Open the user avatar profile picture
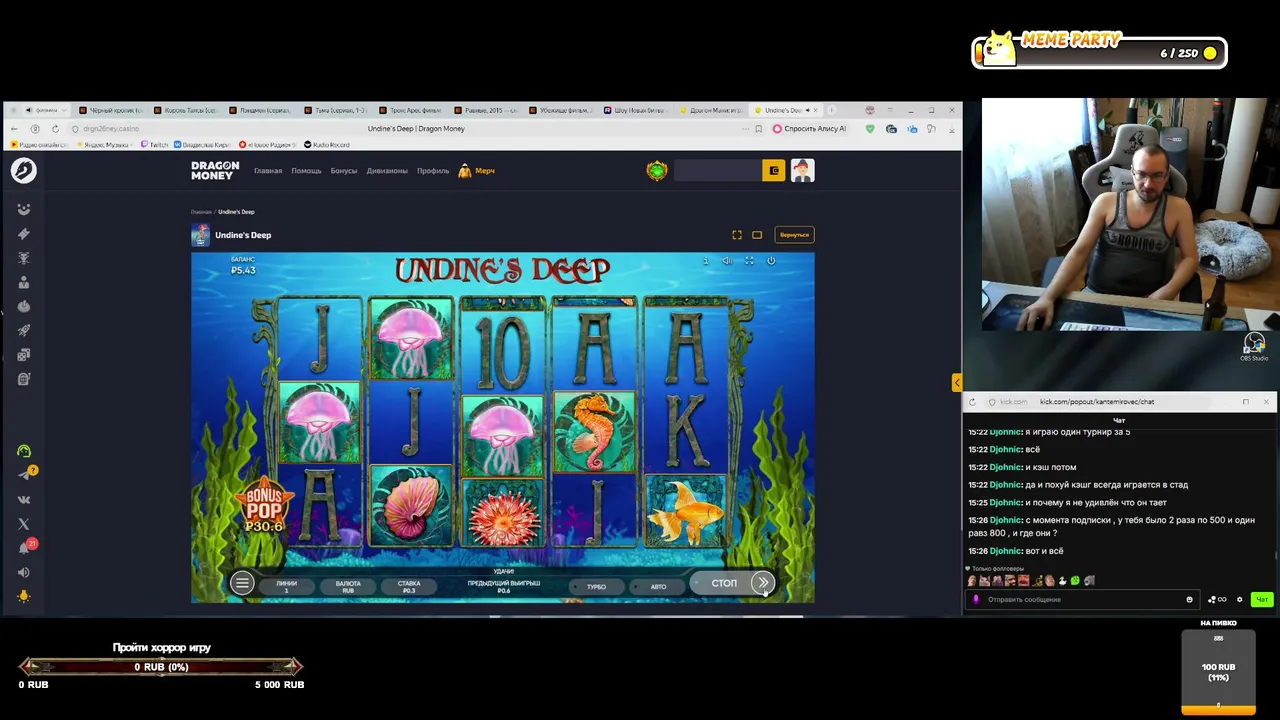The image size is (1280, 720). tap(802, 171)
